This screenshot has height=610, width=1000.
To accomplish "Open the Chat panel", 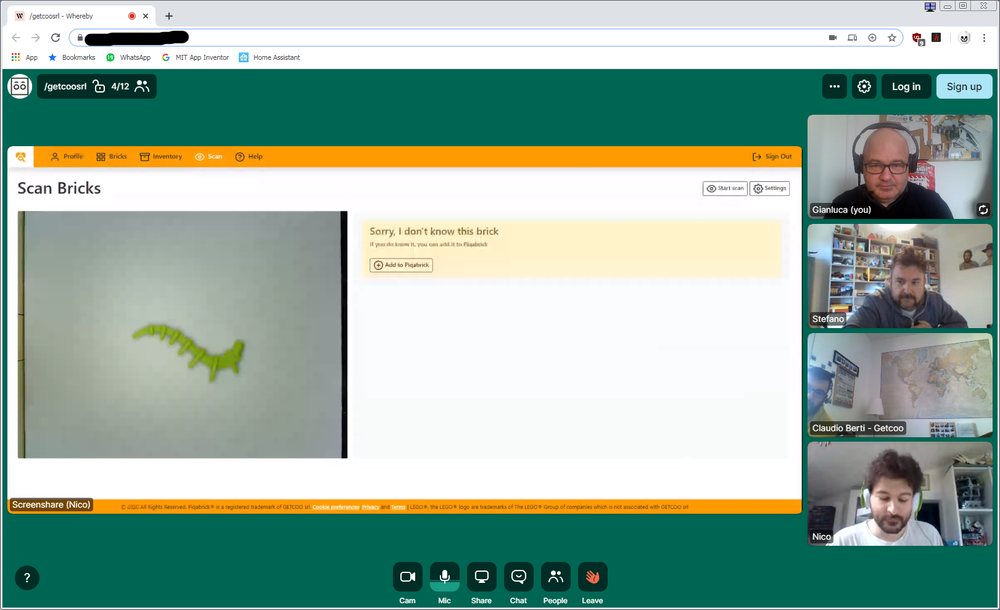I will [518, 577].
